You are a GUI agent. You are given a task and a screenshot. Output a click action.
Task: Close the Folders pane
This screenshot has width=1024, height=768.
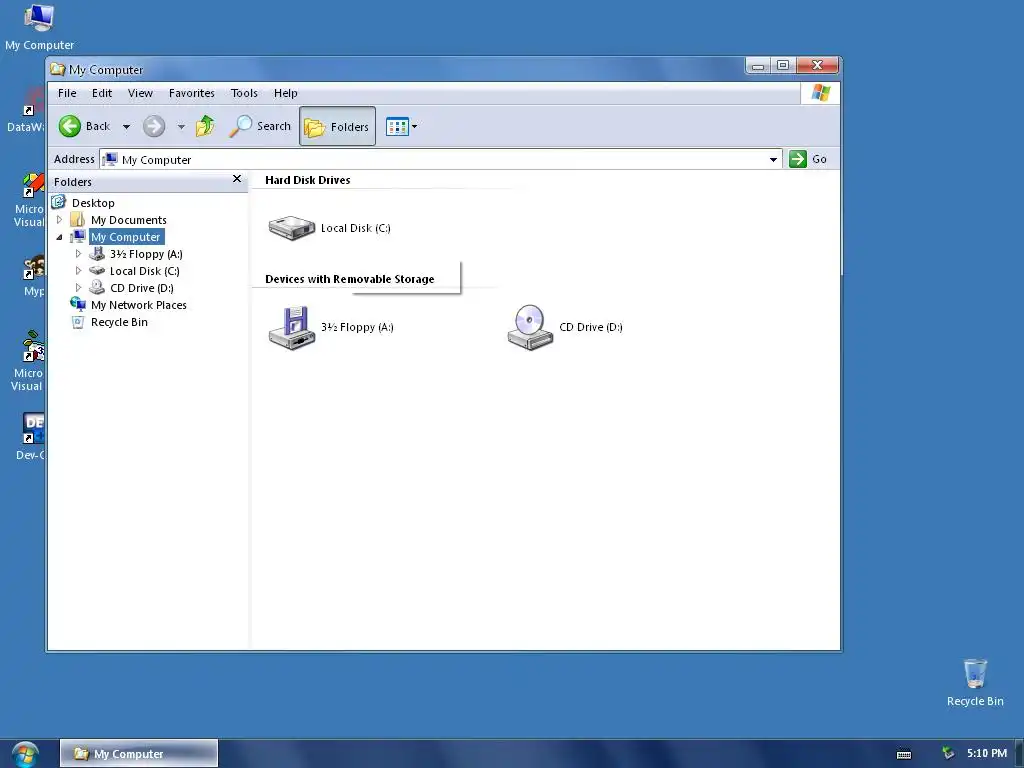(x=237, y=179)
